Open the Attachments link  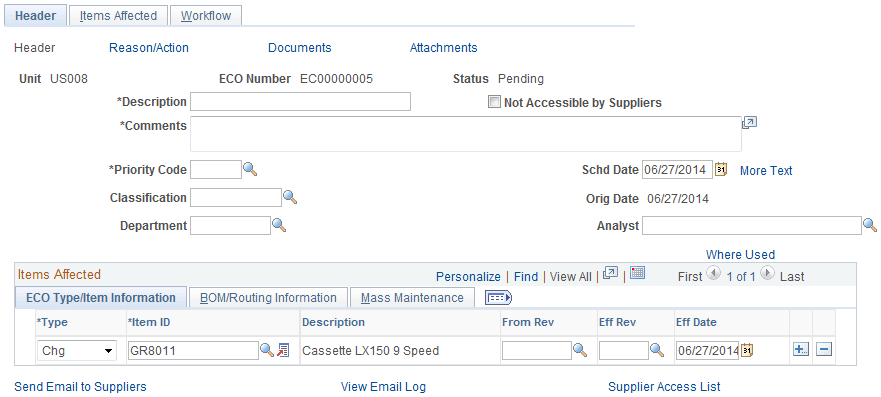tap(443, 48)
